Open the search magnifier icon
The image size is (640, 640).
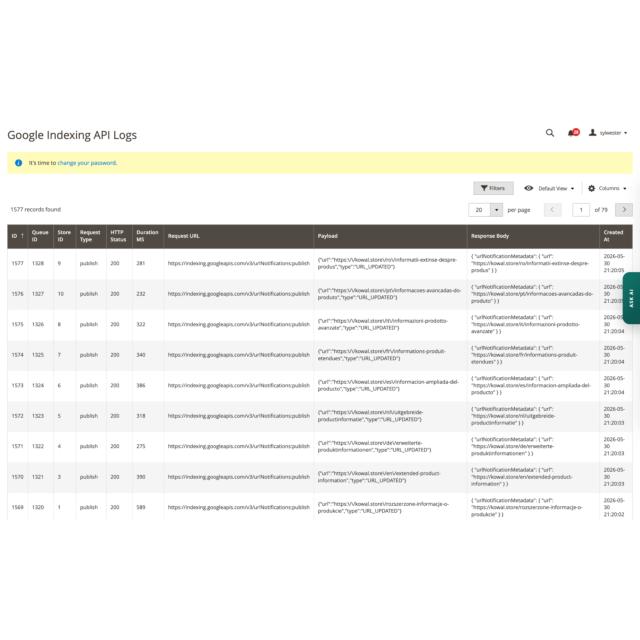click(550, 133)
